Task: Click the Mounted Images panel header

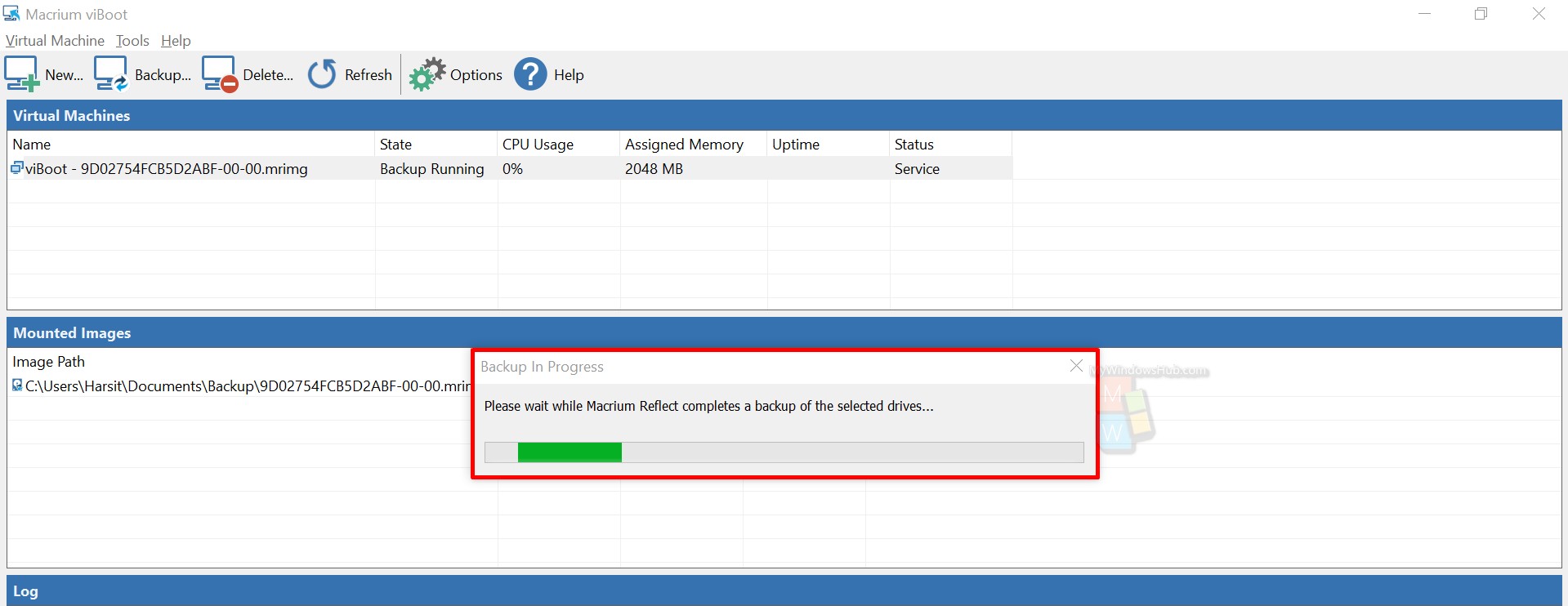Action: [784, 332]
